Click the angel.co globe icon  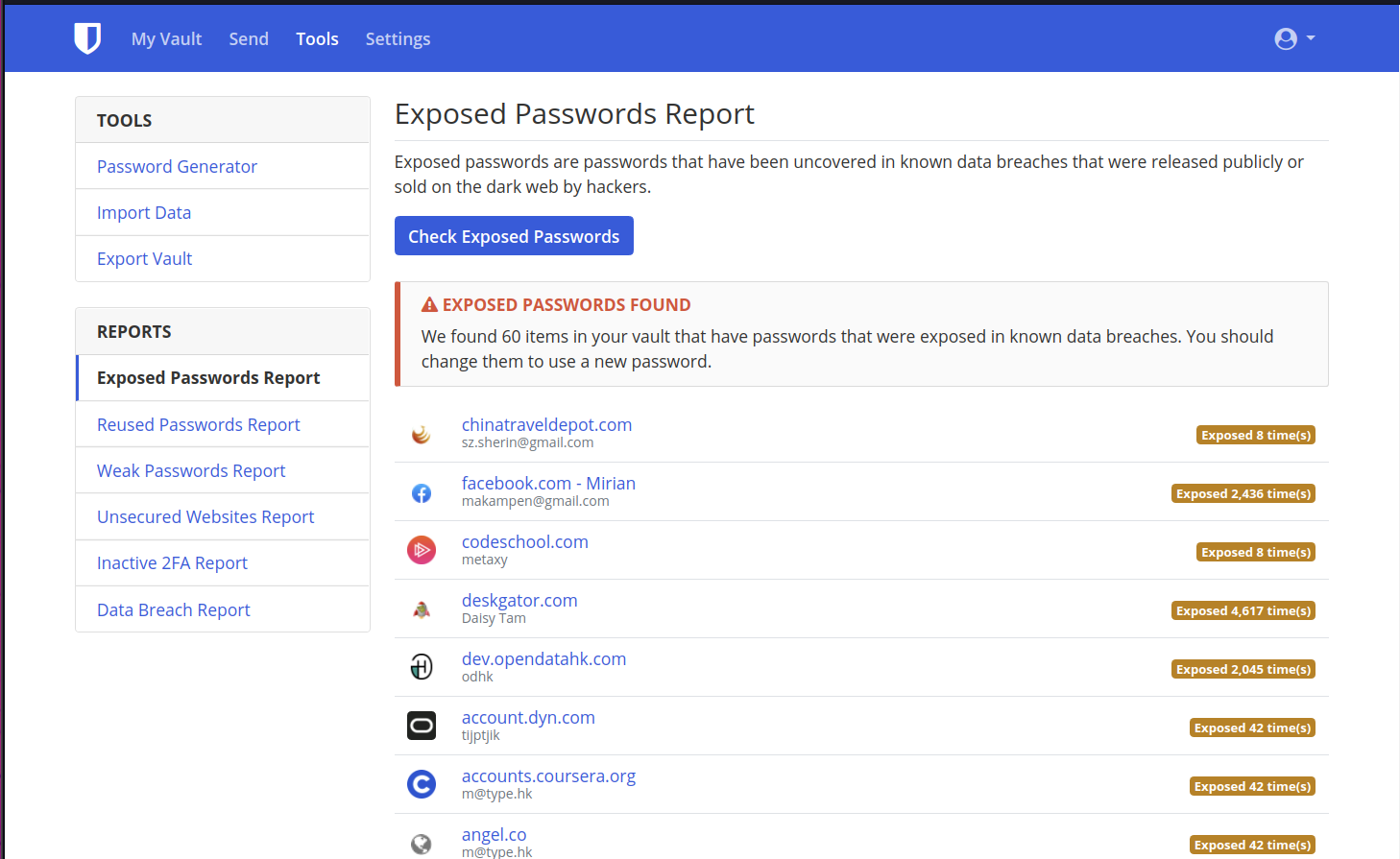click(x=422, y=843)
